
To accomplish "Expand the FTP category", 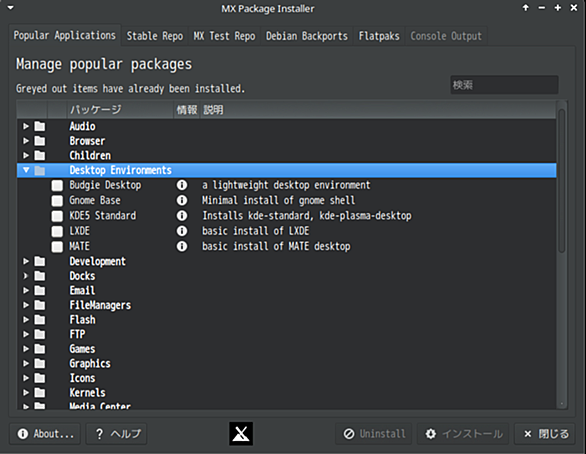I will [x=26, y=334].
